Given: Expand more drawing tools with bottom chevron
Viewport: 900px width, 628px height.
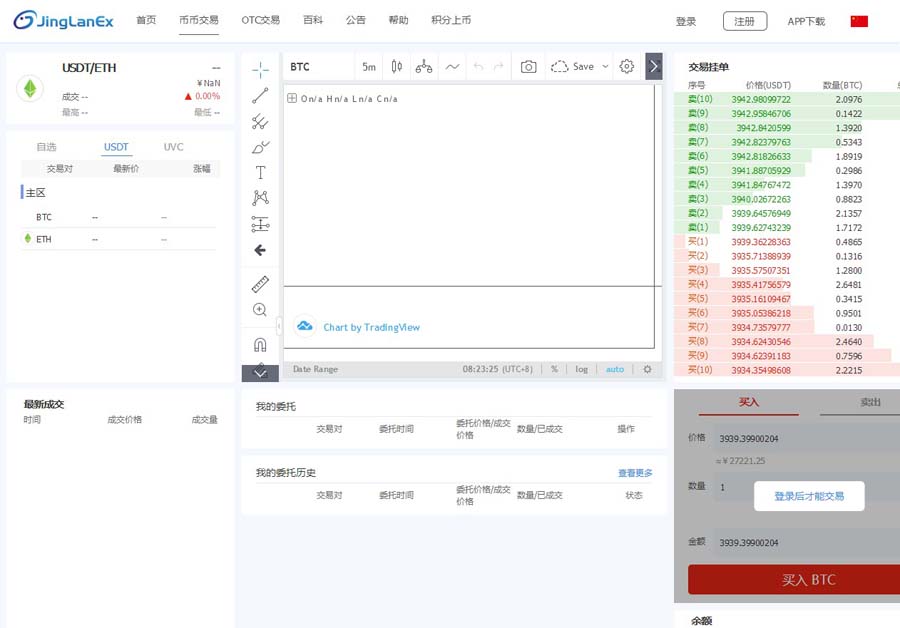Looking at the screenshot, I should click(x=260, y=373).
